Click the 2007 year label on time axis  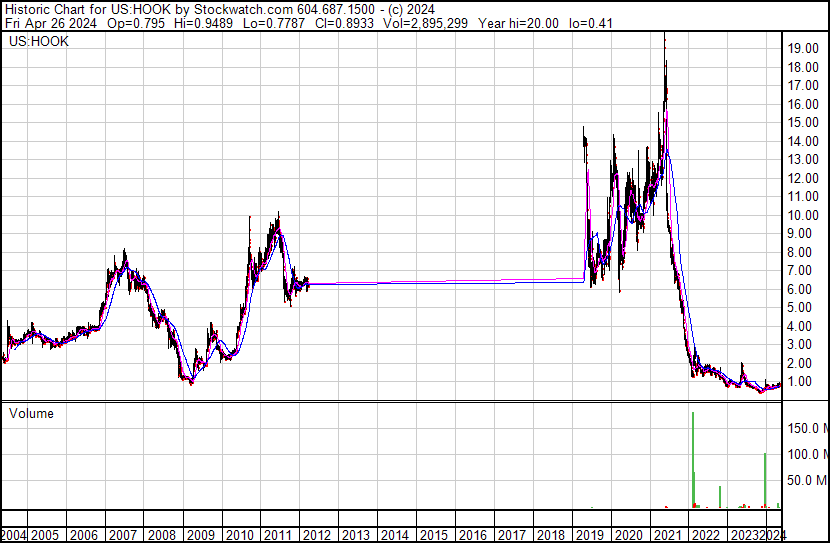coord(124,534)
